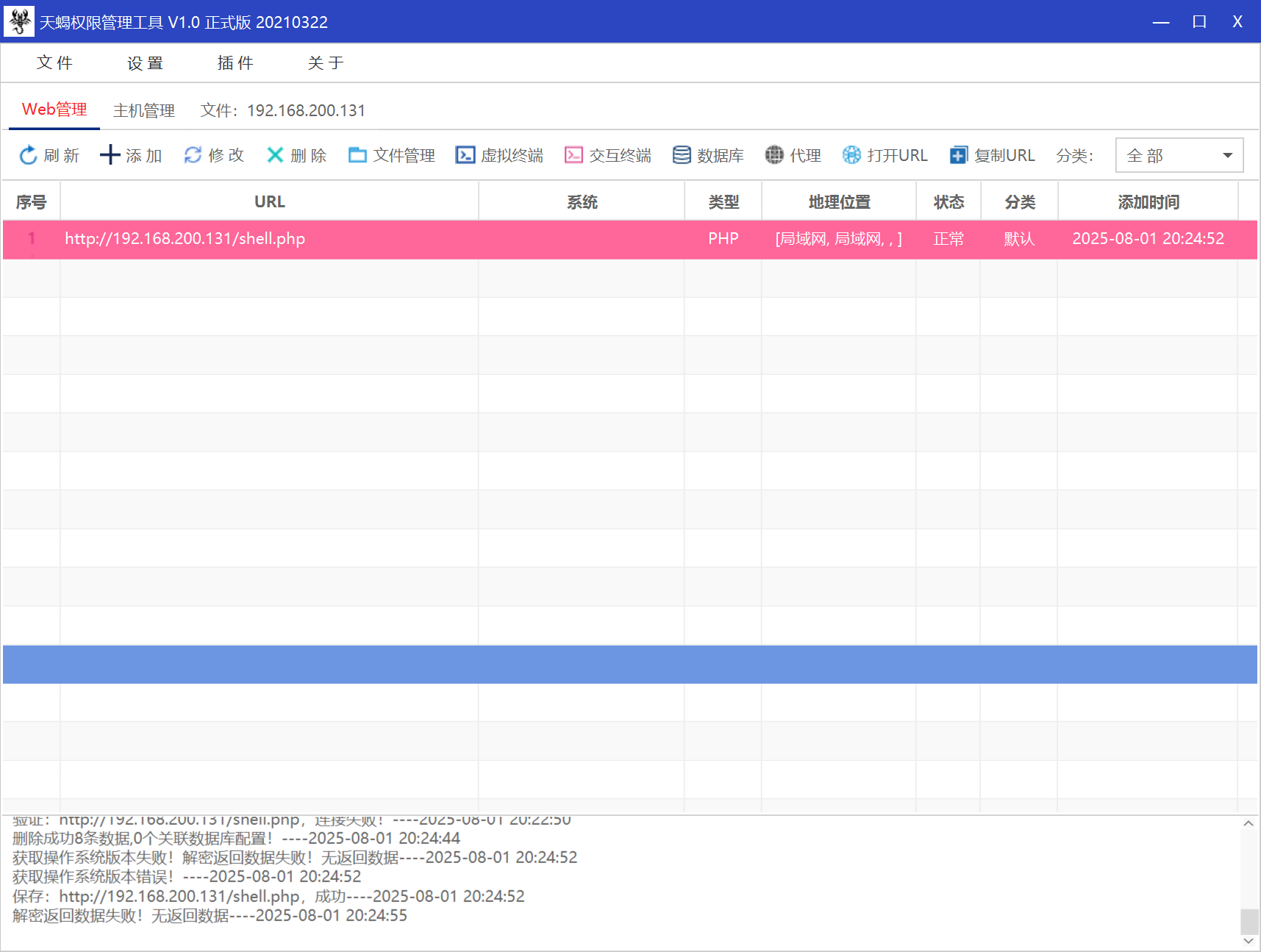This screenshot has width=1261, height=952.
Task: Sort by the 状态 column header
Action: pyautogui.click(x=949, y=201)
